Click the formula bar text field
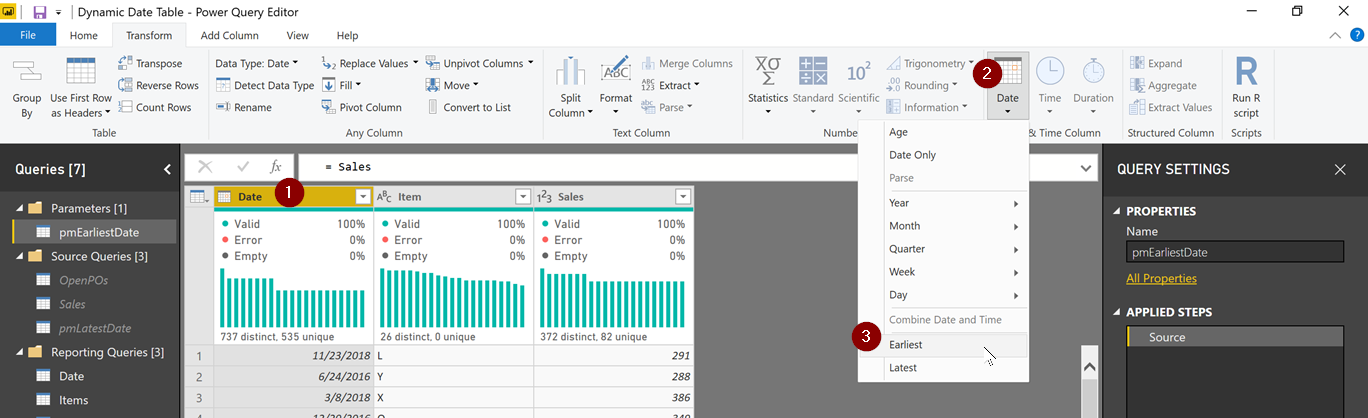 686,167
